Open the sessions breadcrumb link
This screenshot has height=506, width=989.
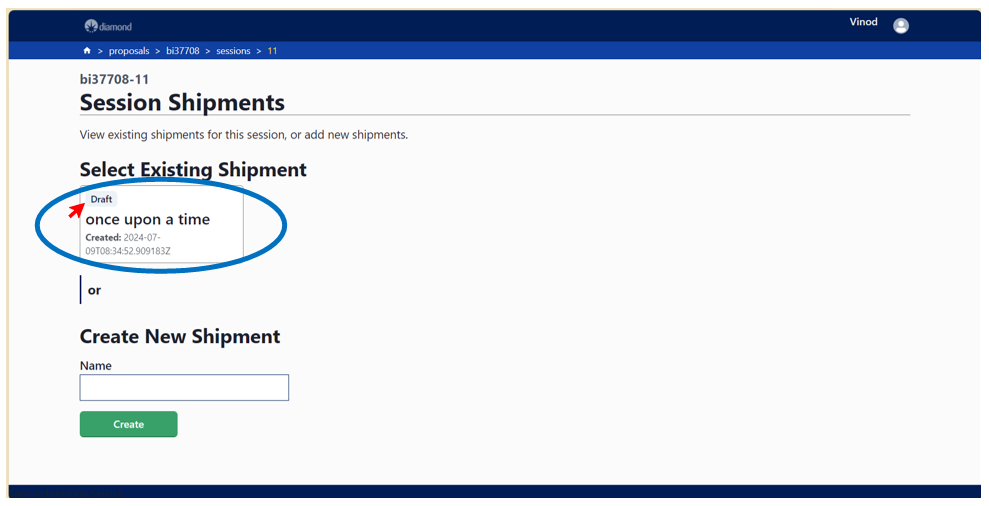click(233, 51)
